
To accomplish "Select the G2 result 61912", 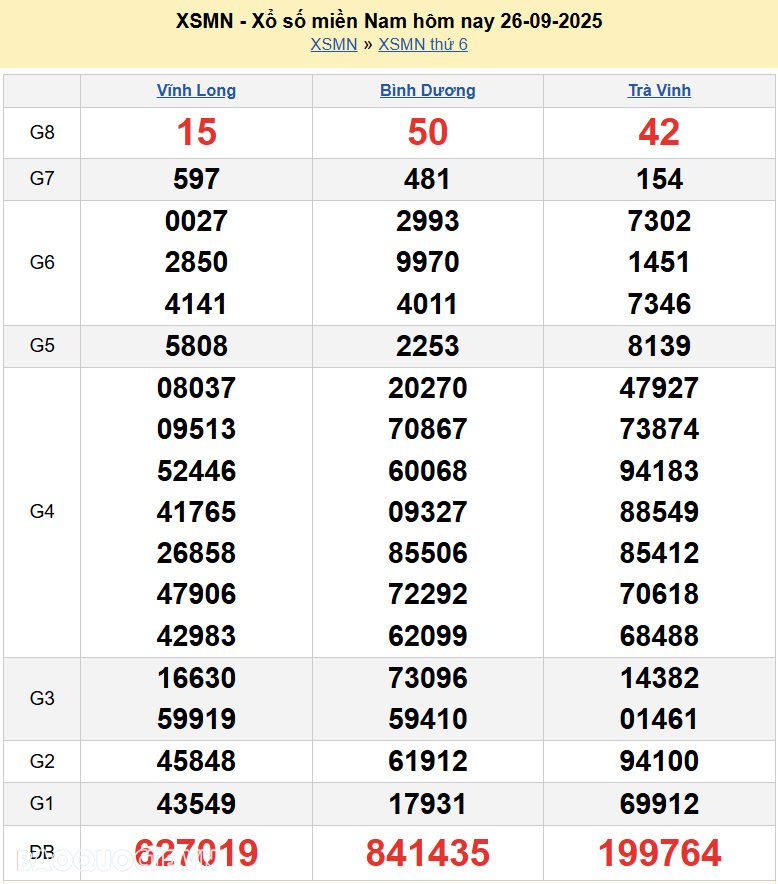I will tap(427, 762).
